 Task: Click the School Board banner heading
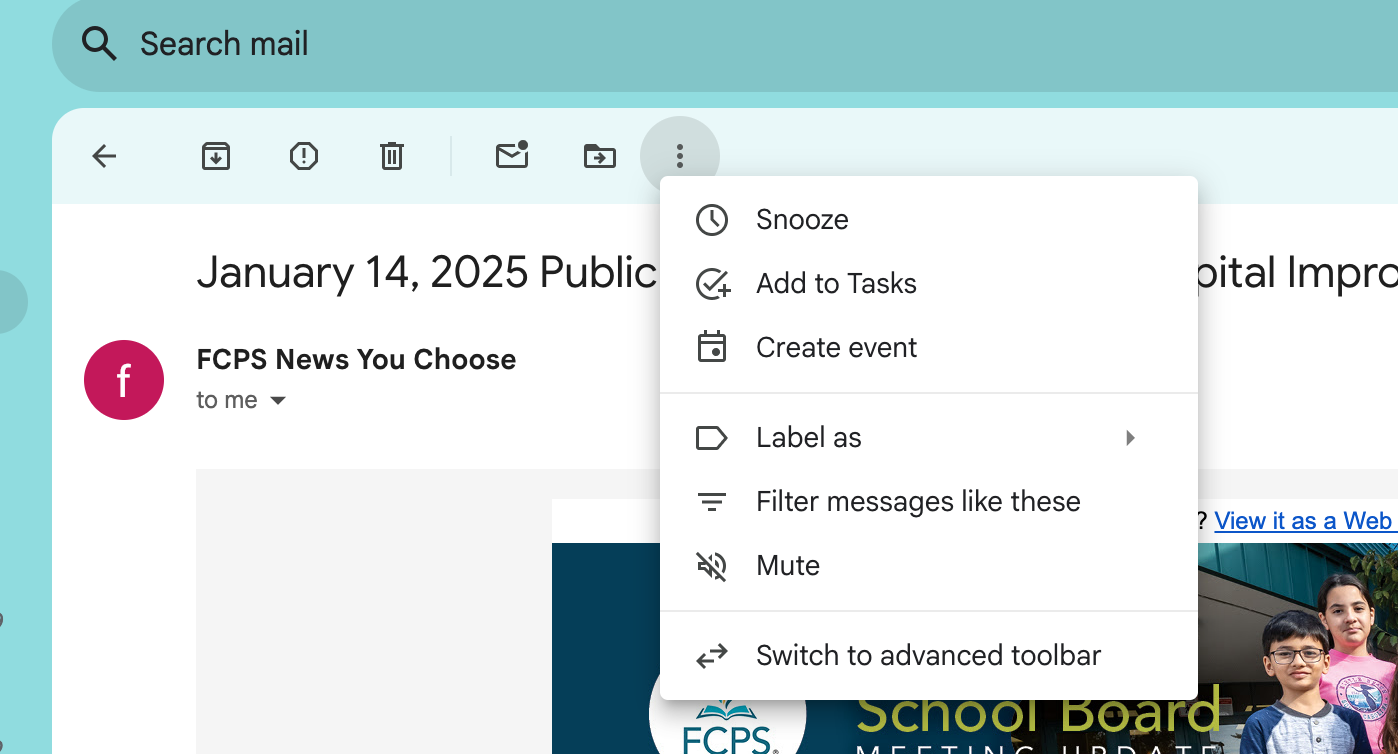click(1038, 712)
